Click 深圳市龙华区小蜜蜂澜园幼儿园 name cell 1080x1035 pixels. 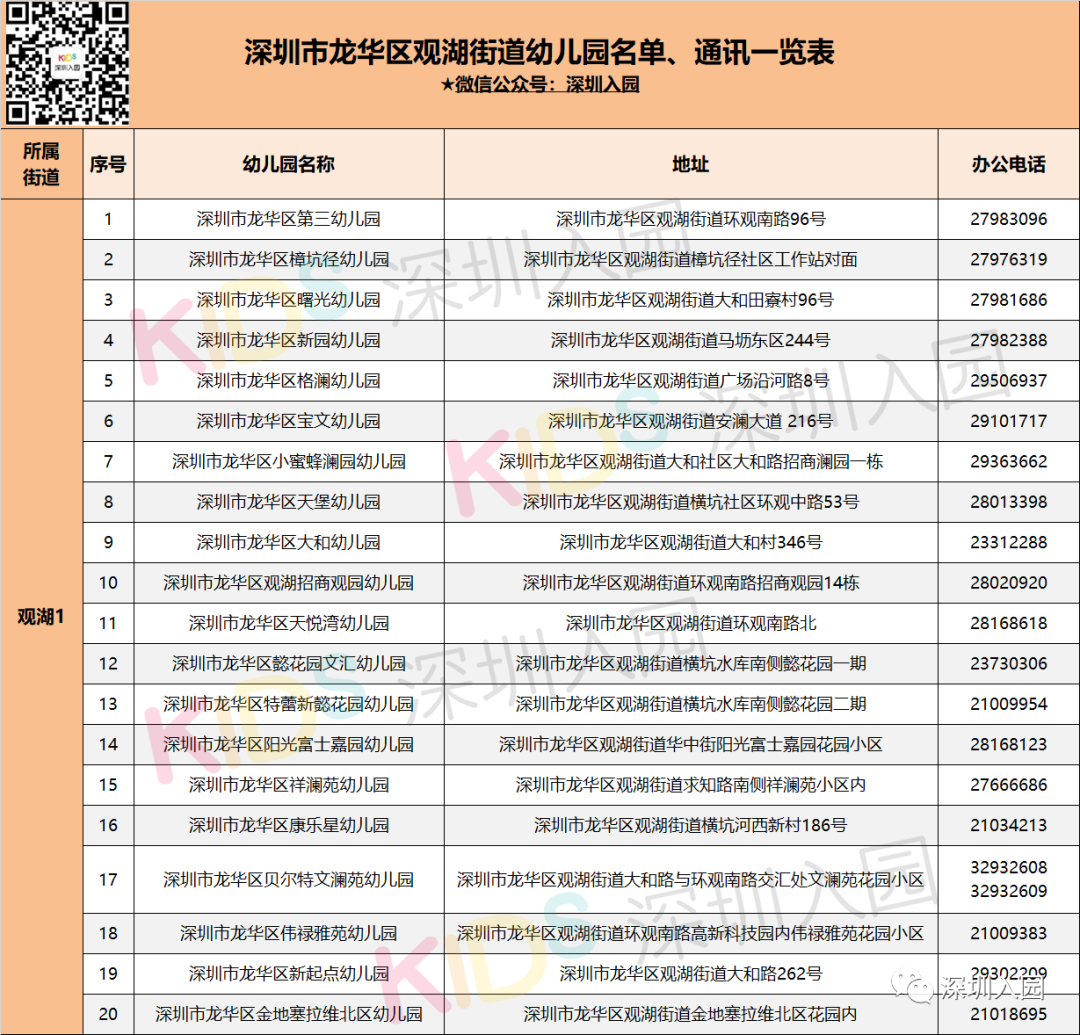tap(289, 461)
